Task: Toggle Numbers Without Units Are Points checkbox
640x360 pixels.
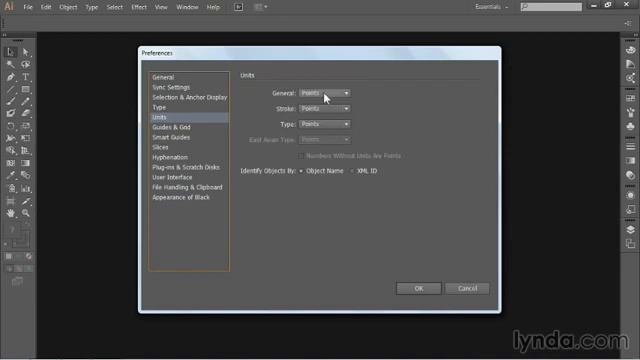Action: [x=301, y=156]
